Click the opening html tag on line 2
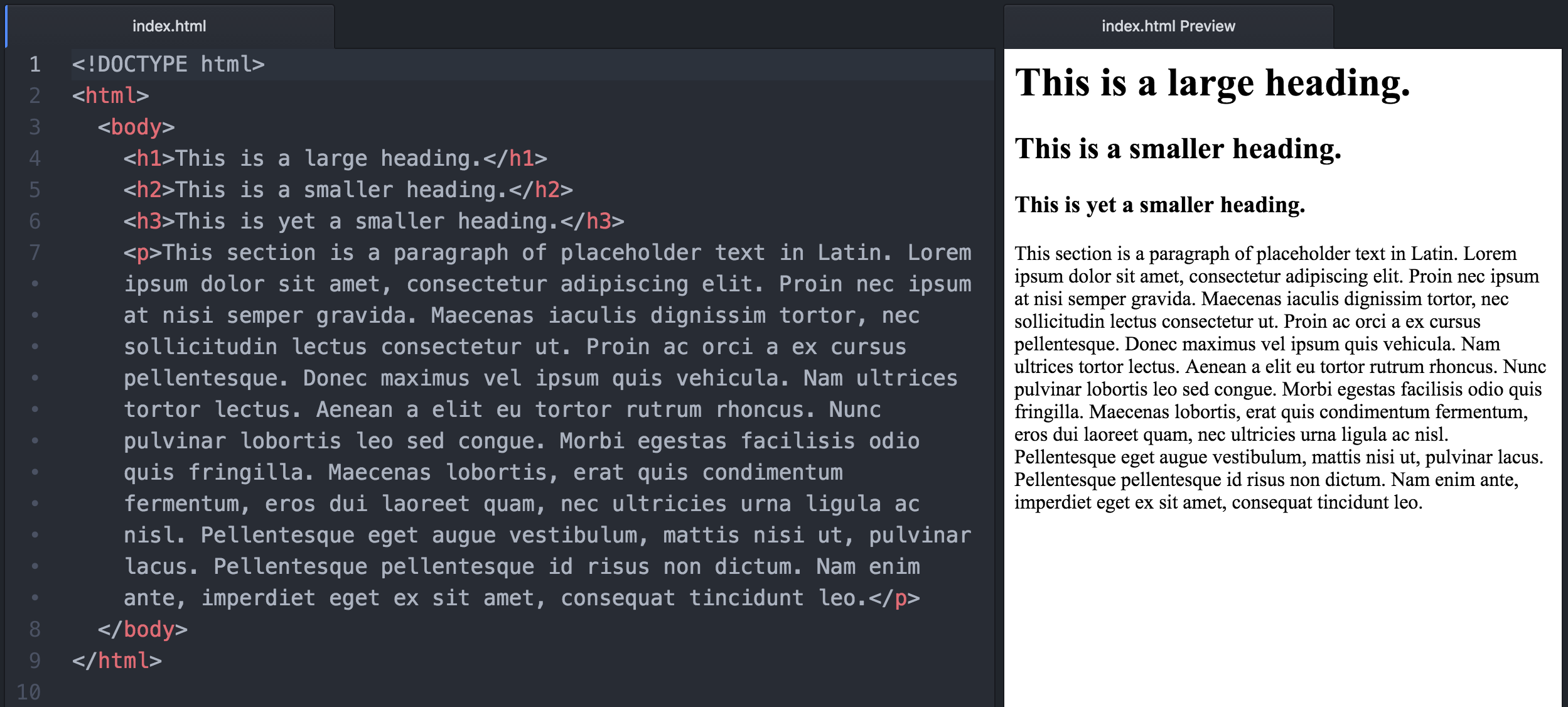 pyautogui.click(x=110, y=95)
